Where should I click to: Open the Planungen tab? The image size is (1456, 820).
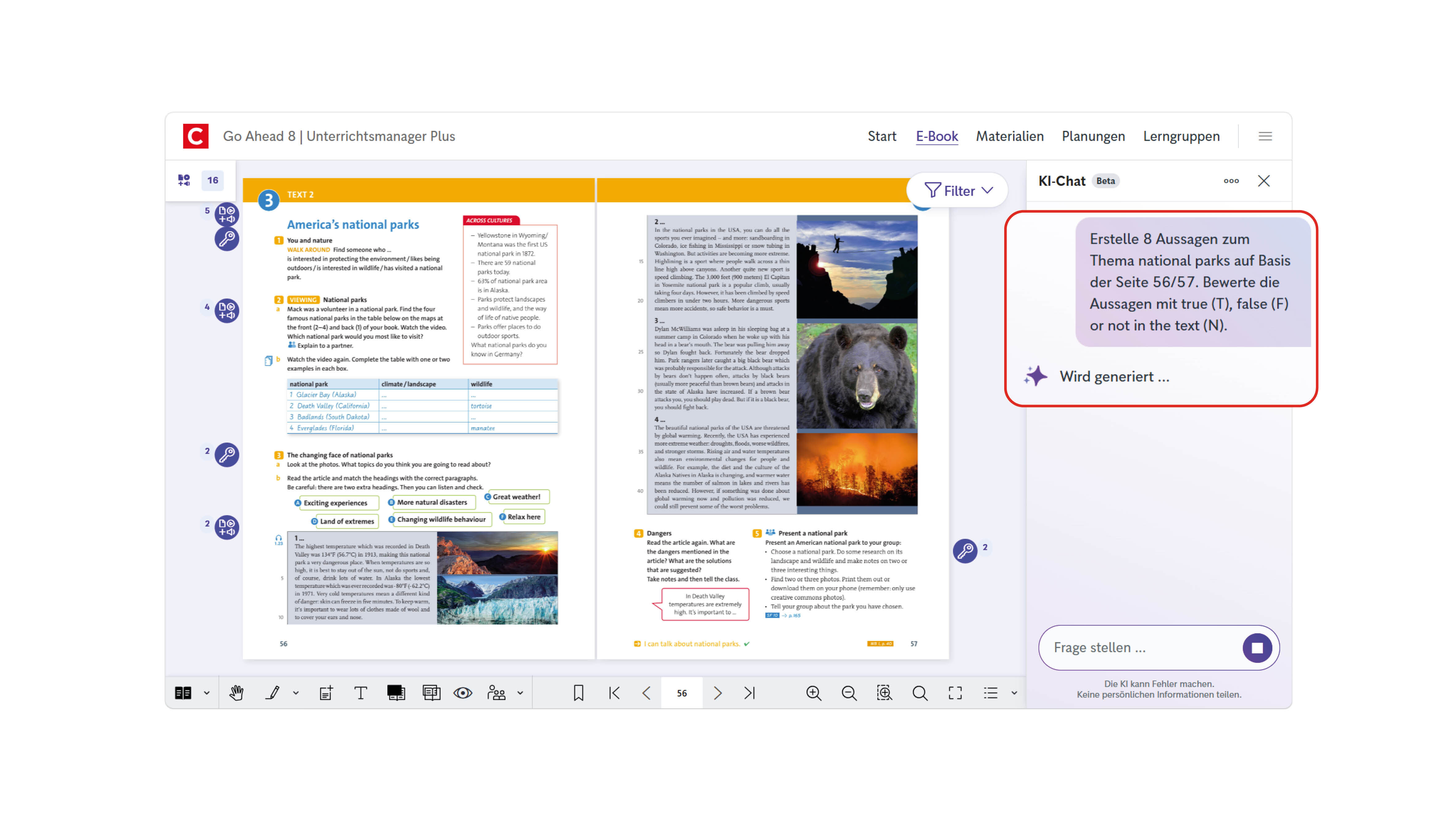click(1093, 136)
